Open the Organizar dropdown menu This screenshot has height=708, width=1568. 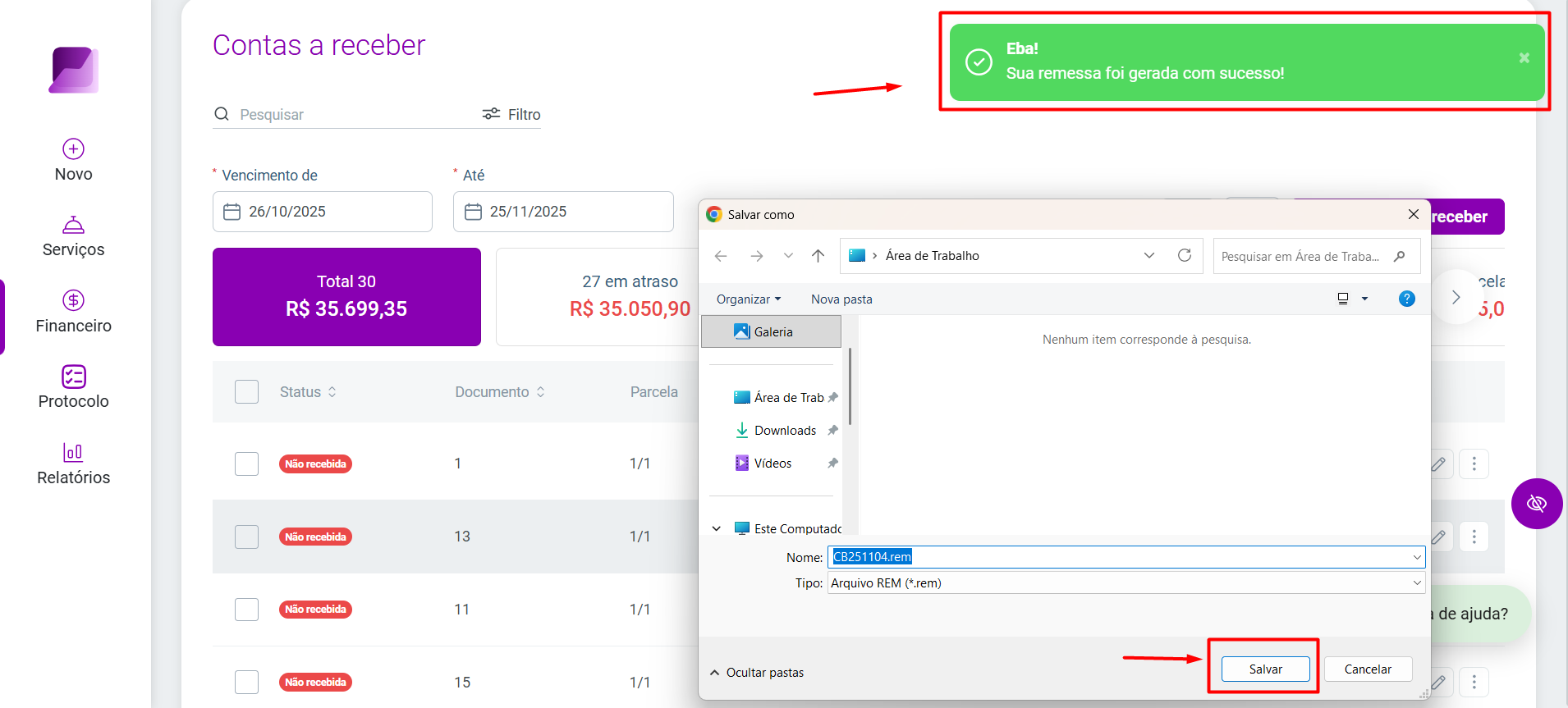pyautogui.click(x=749, y=299)
